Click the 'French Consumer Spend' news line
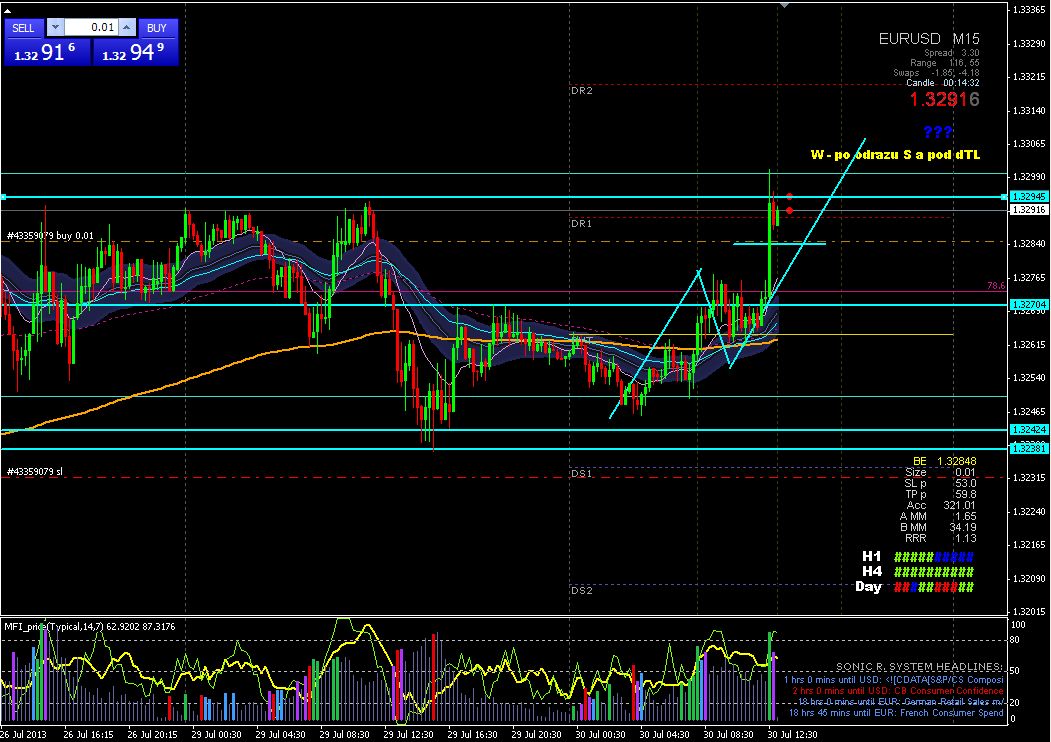 [x=896, y=713]
